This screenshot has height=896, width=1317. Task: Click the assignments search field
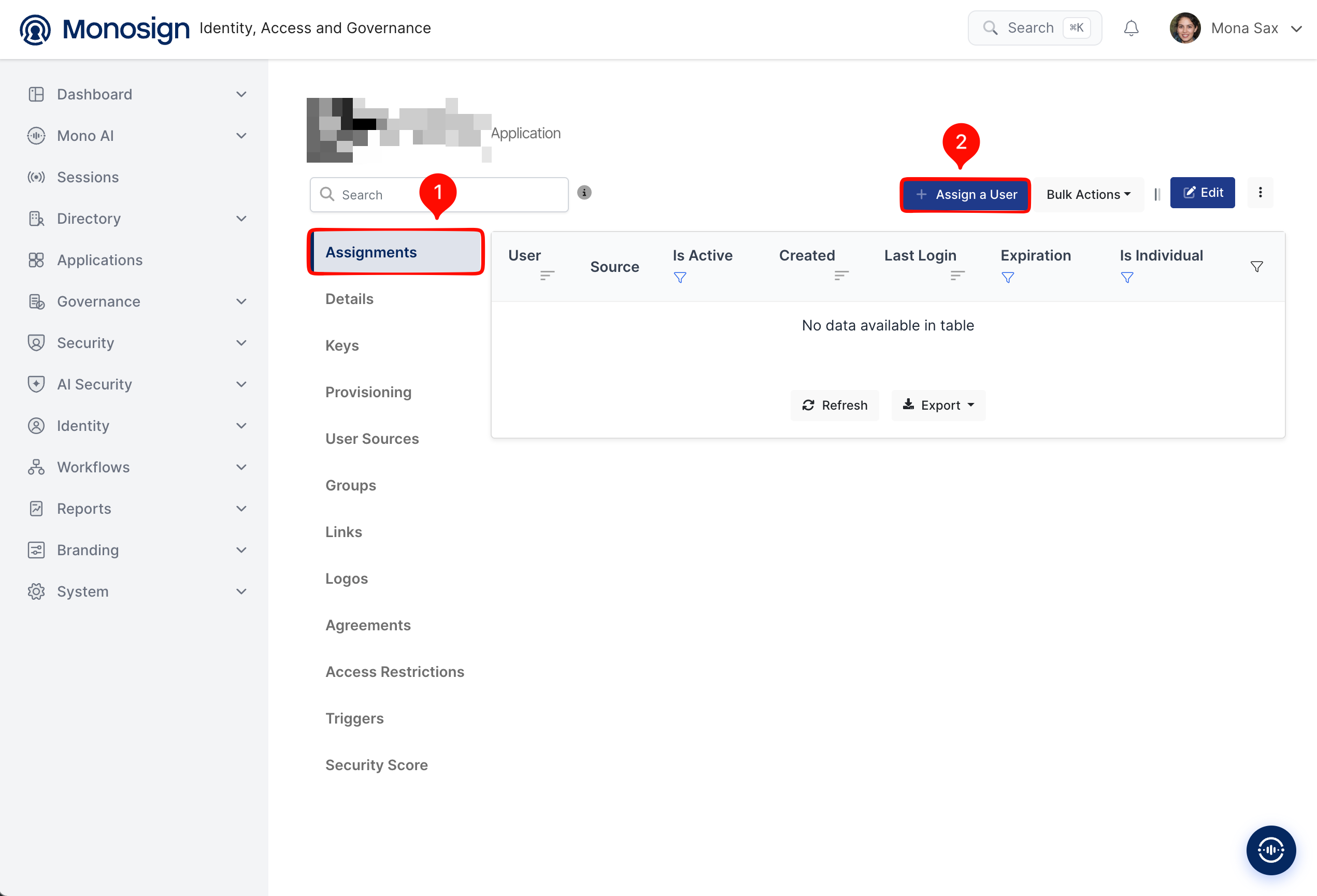(x=439, y=194)
